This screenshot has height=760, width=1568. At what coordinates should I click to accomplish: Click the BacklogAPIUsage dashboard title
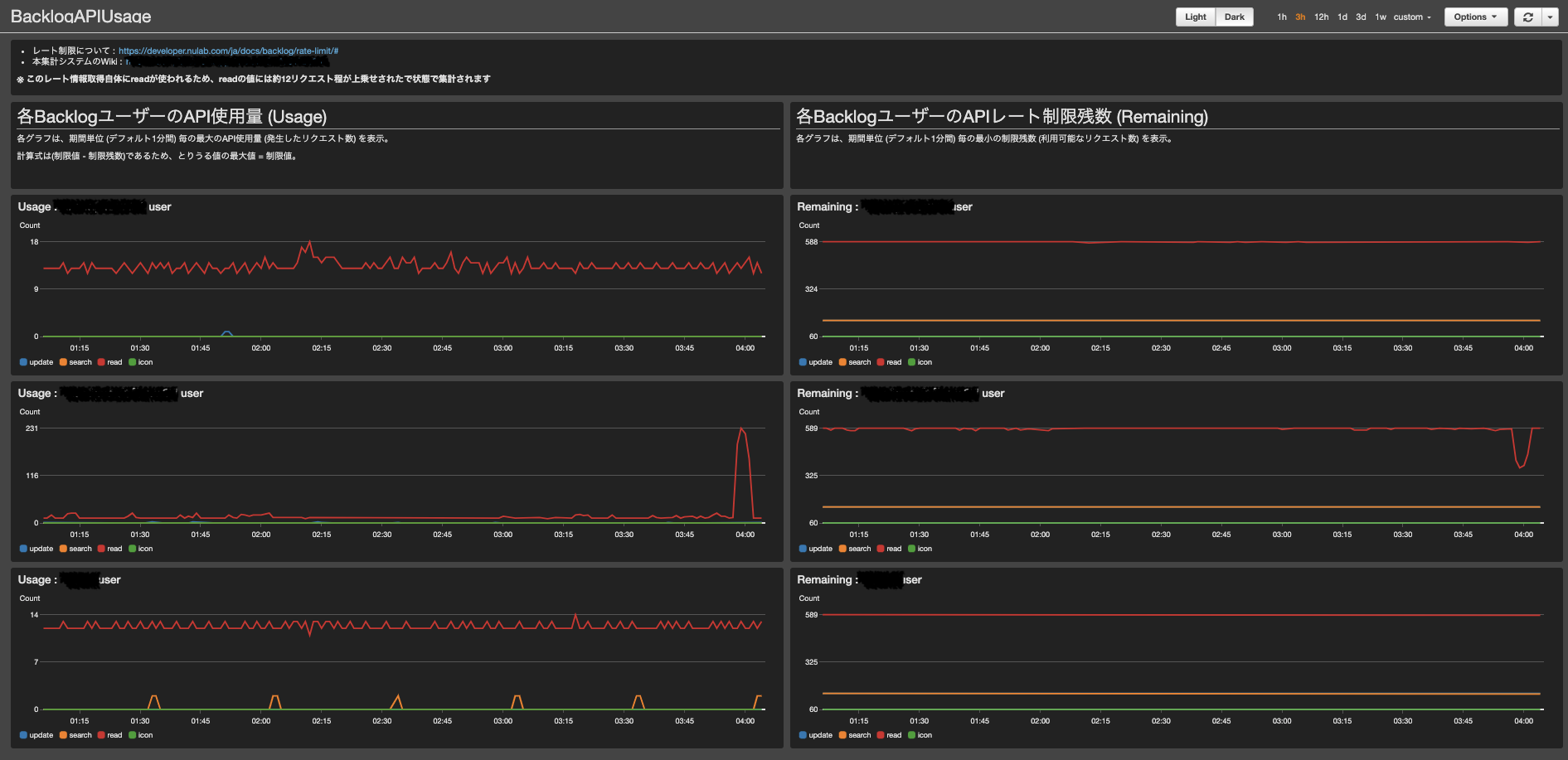tap(80, 17)
